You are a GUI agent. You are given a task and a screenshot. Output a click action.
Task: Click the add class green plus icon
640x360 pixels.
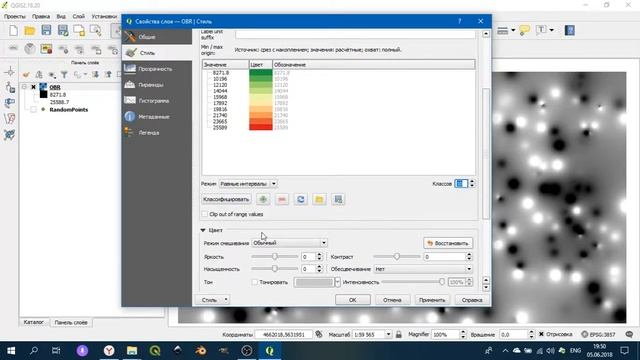263,199
